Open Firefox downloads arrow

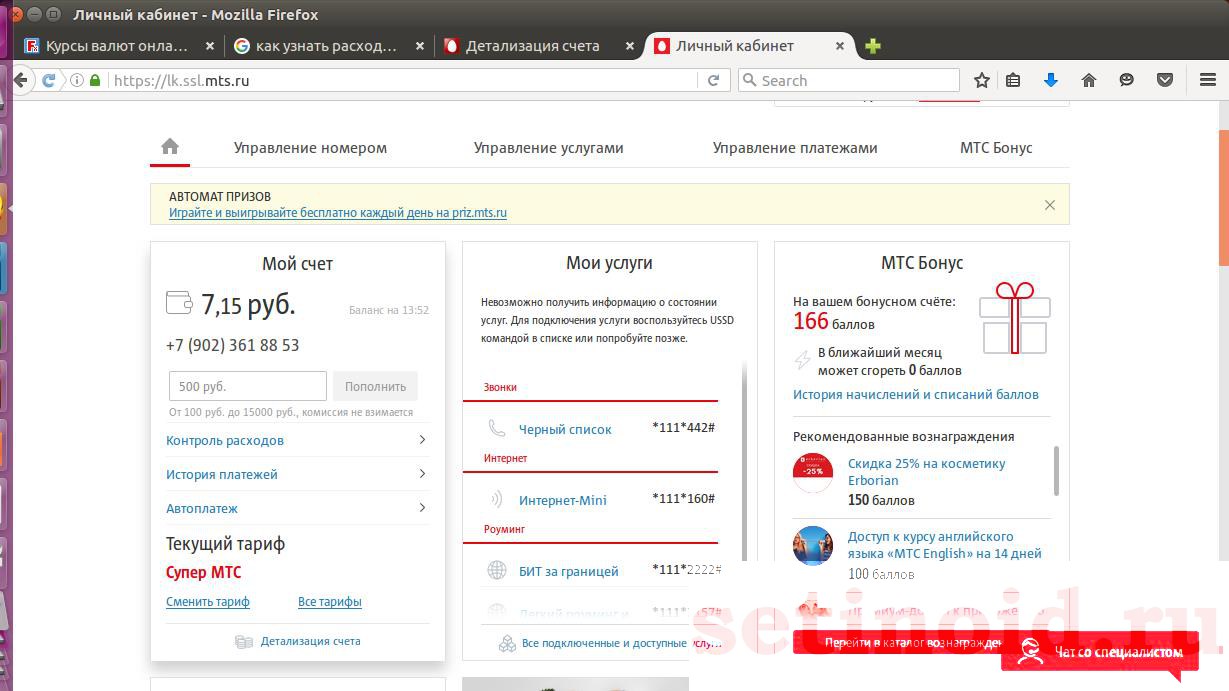coord(1051,80)
